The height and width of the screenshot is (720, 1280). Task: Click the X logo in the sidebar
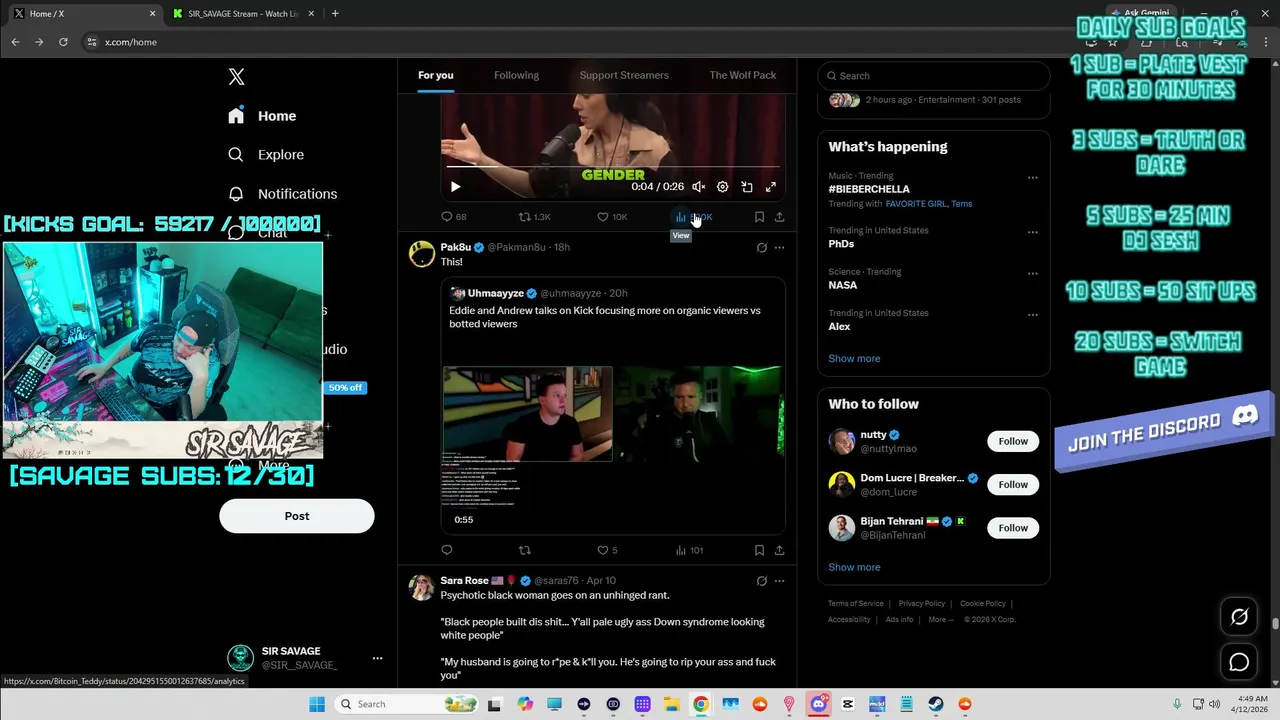click(236, 77)
